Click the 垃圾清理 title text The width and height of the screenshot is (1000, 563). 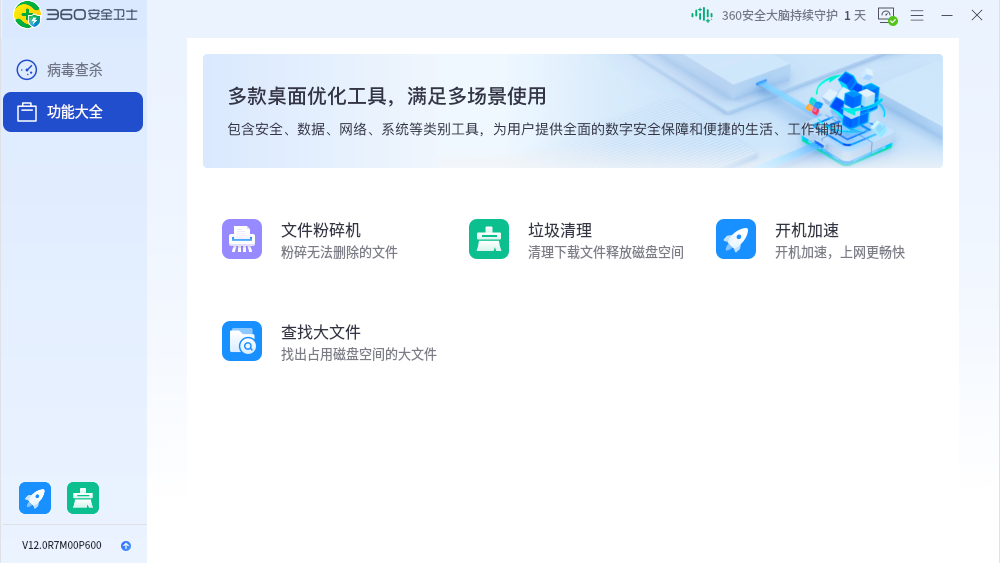[560, 230]
